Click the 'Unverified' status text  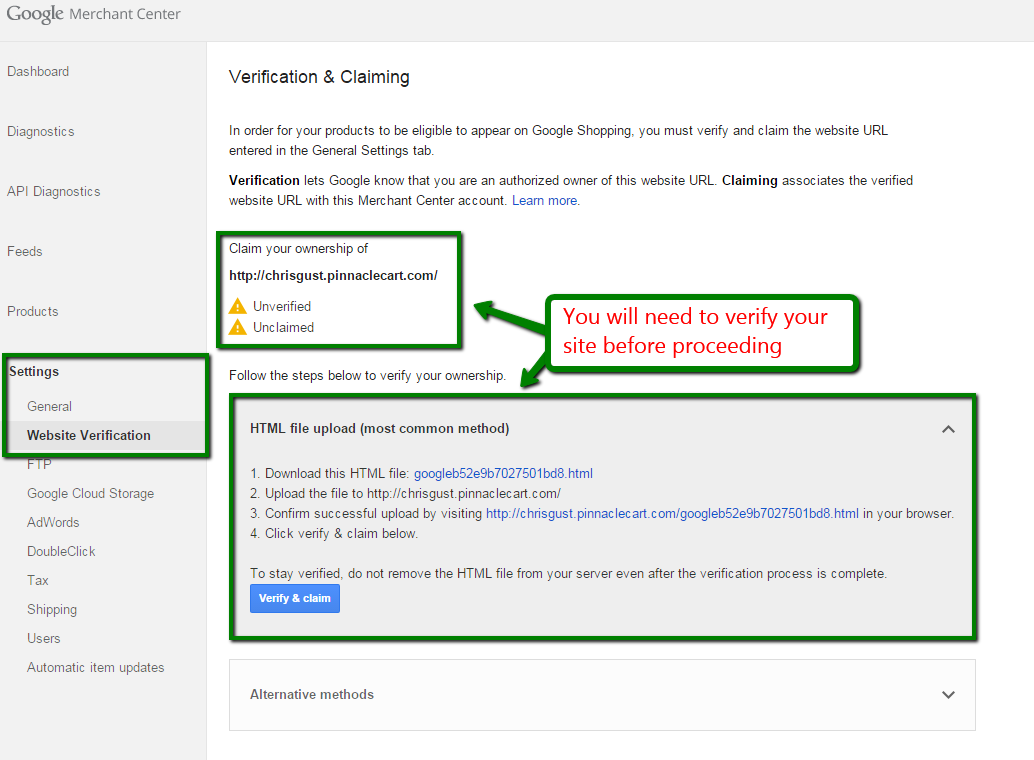click(282, 306)
